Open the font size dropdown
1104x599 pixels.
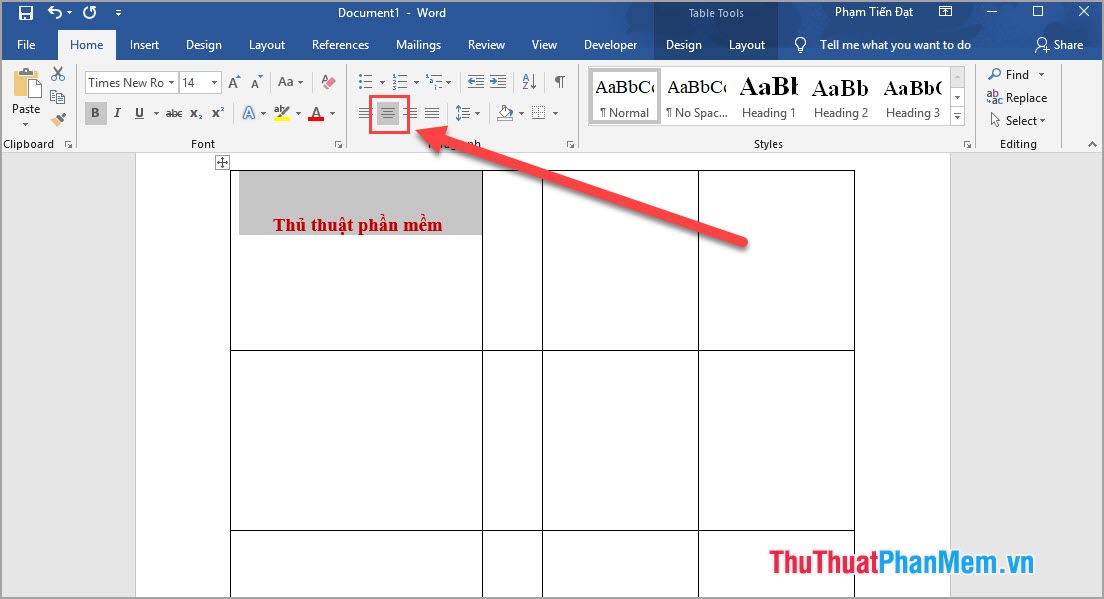(214, 82)
